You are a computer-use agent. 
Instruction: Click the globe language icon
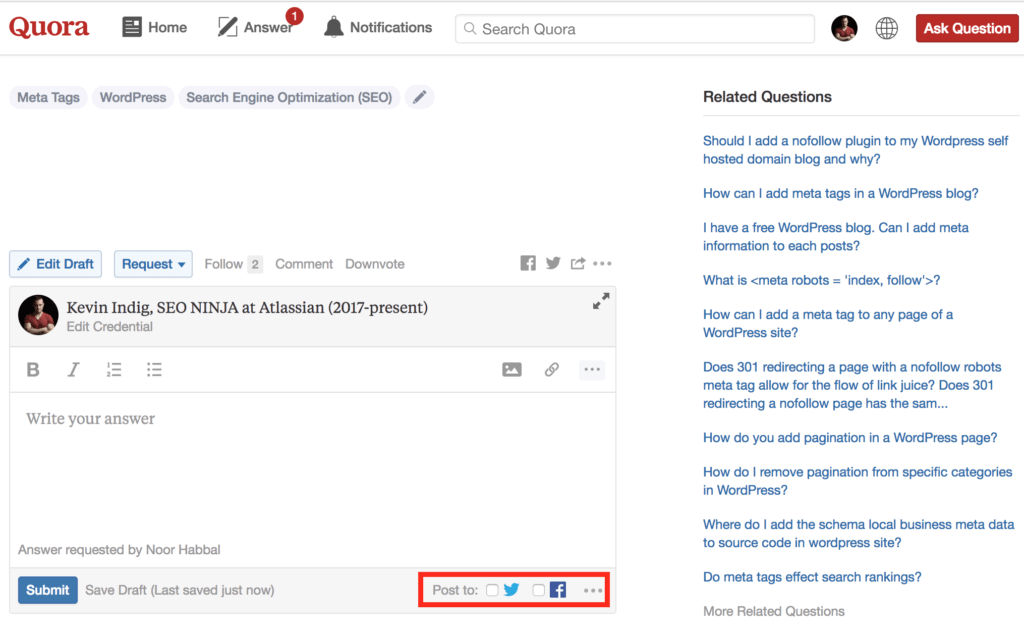click(x=886, y=28)
